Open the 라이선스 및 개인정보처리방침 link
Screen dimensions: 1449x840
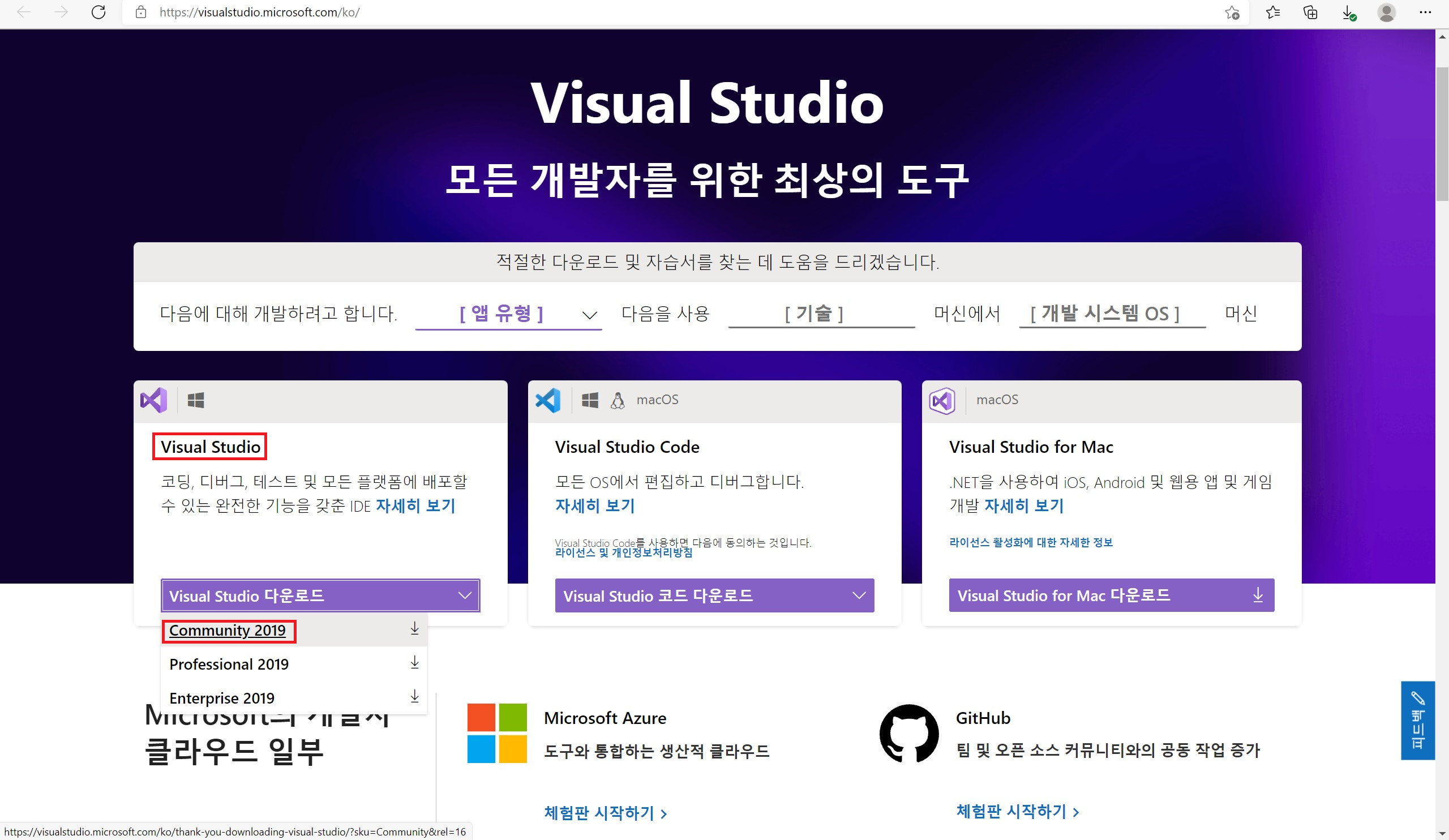pos(623,553)
